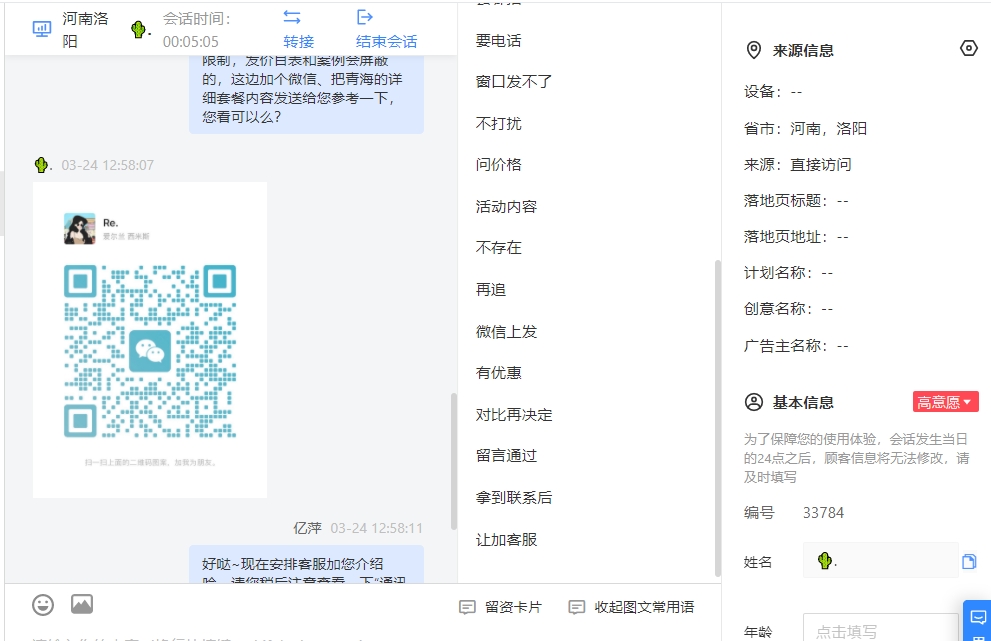The image size is (991, 641).
Task: Click the location pin icon beside 来源信息
Action: pyautogui.click(x=753, y=50)
